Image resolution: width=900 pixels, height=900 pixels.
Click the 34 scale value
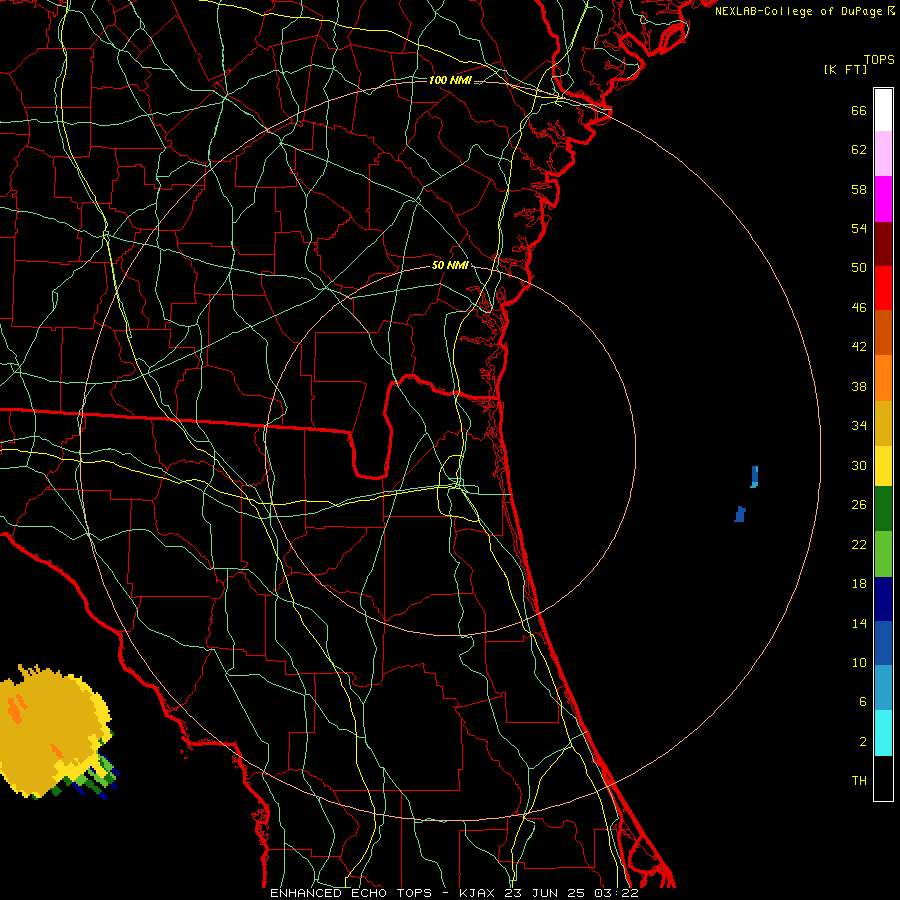point(859,426)
